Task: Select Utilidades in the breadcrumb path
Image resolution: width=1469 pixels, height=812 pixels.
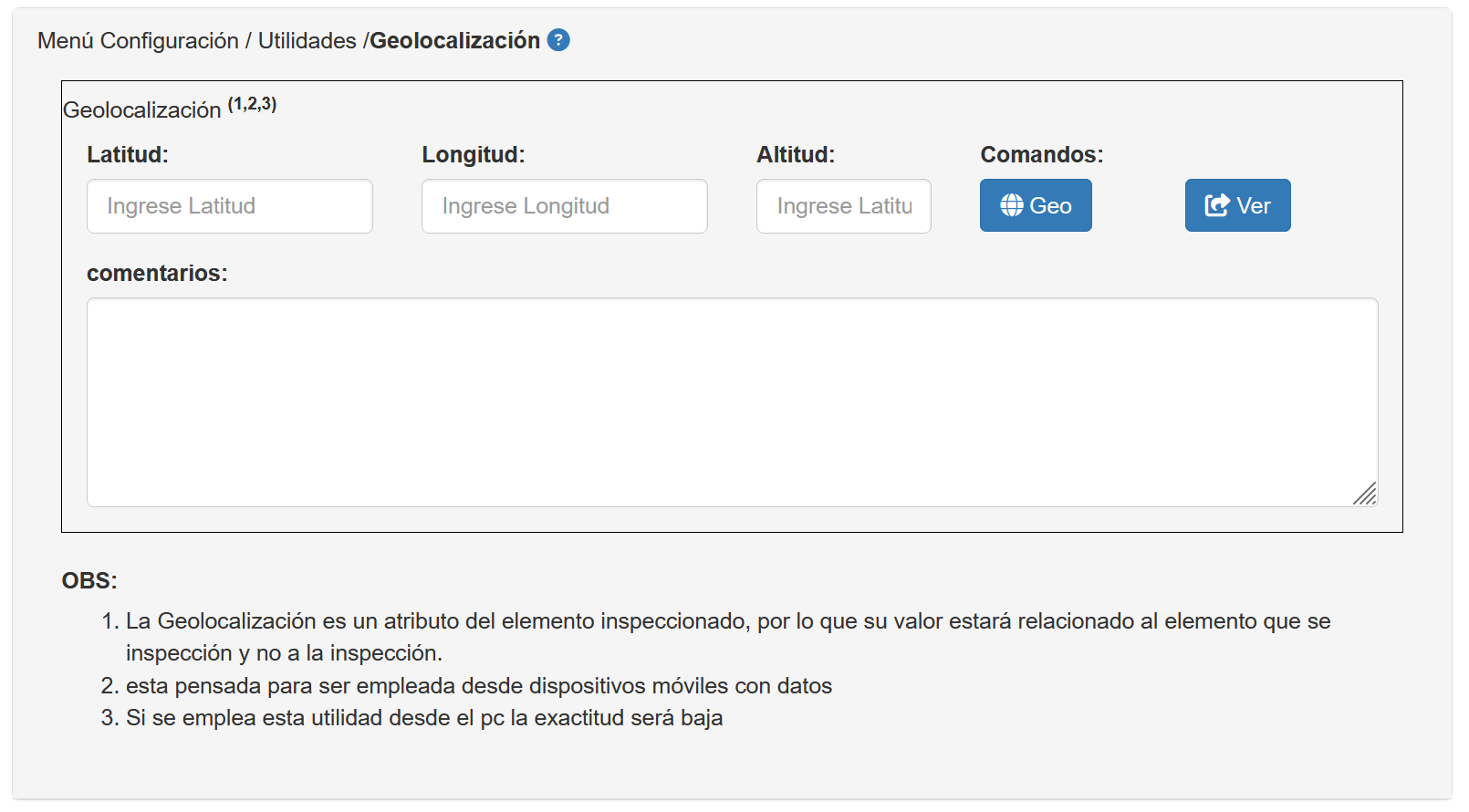Action: pyautogui.click(x=307, y=41)
